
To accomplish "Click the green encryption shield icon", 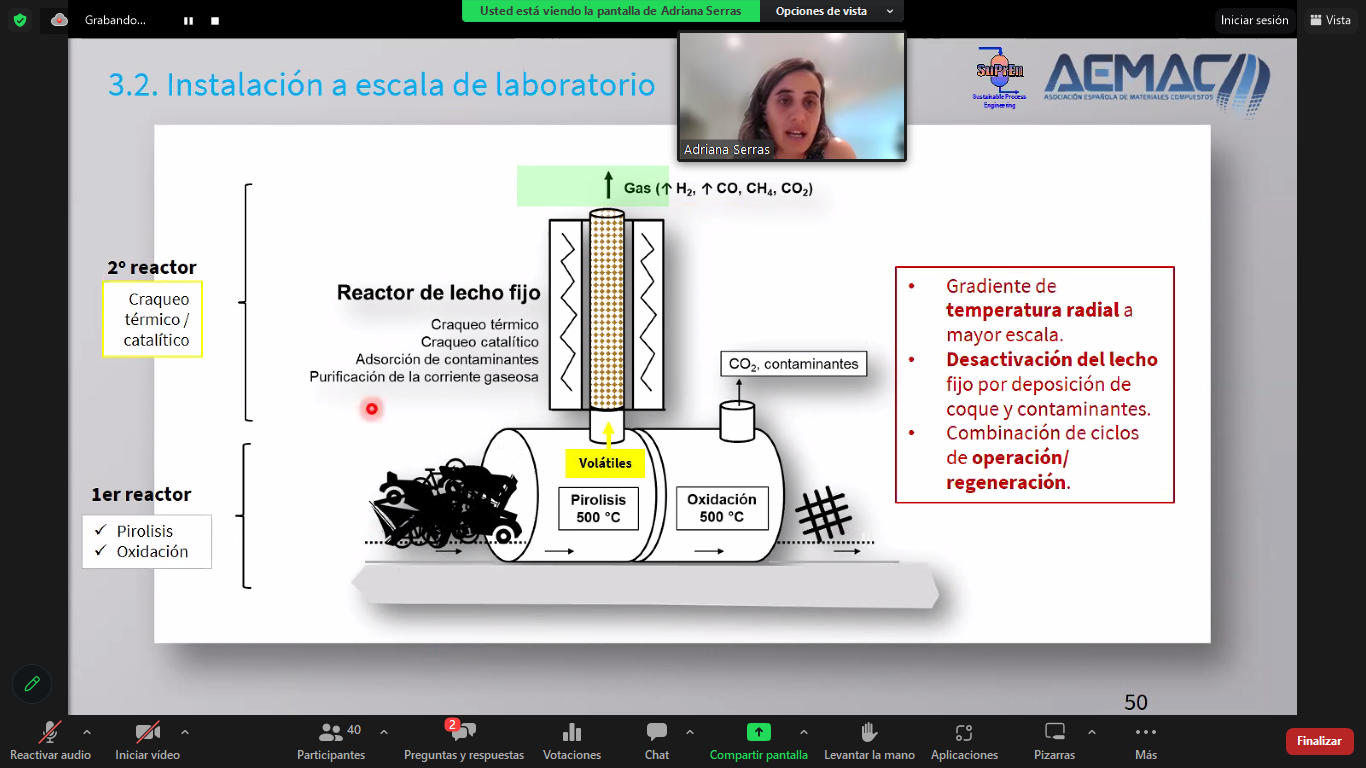I will pos(20,20).
